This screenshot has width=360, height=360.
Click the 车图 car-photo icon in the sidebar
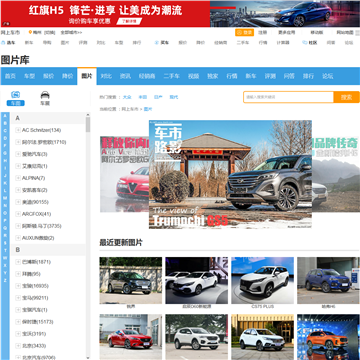[x=16, y=95]
